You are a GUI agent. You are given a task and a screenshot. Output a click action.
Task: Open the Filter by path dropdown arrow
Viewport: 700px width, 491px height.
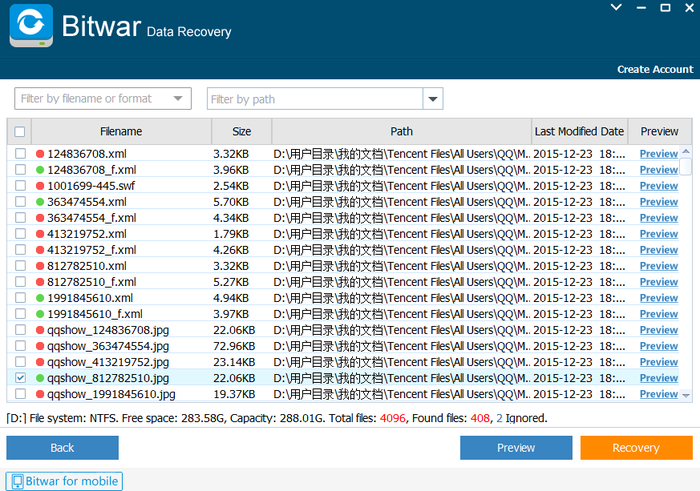click(x=433, y=99)
